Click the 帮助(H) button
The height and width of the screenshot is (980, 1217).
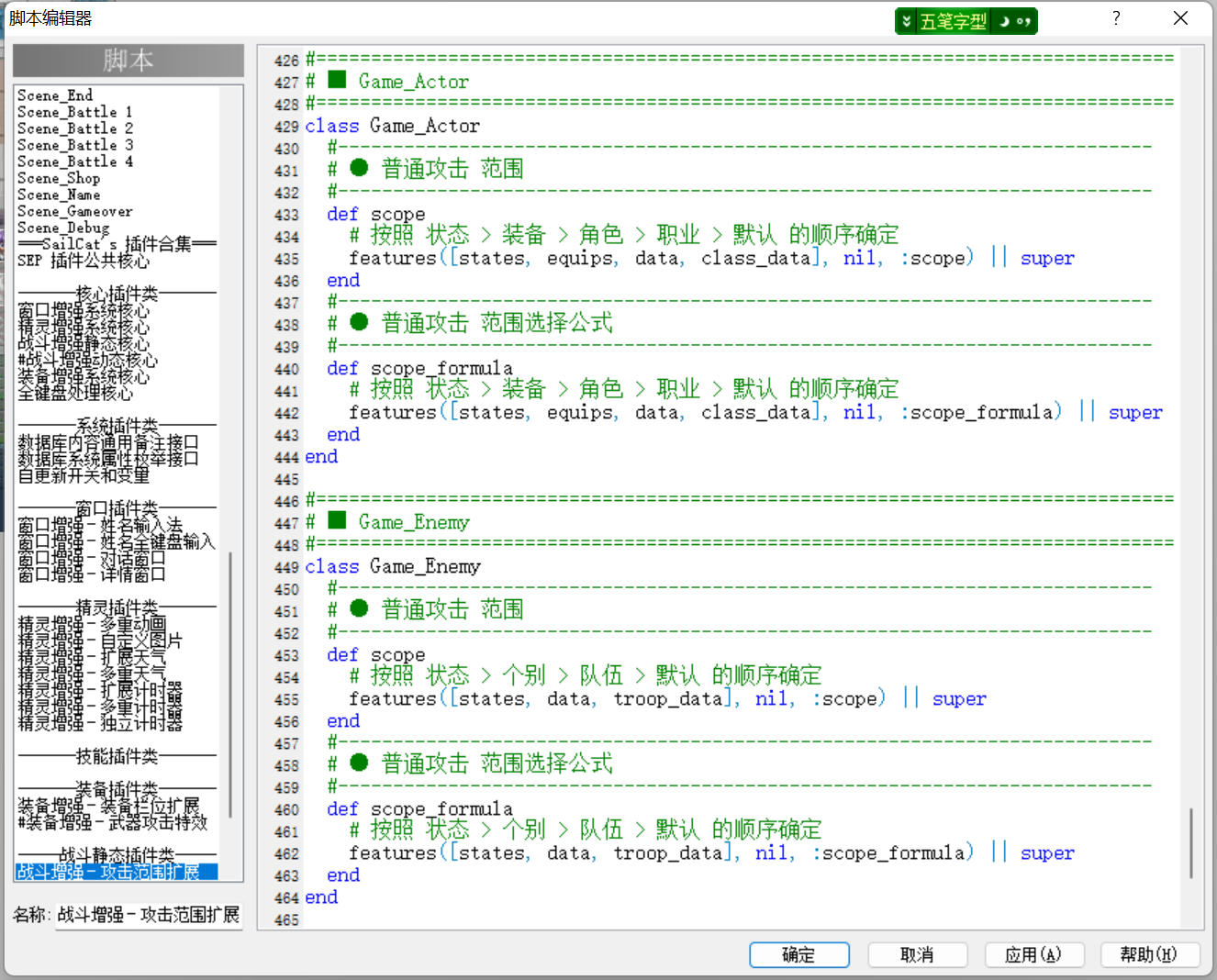point(1150,954)
